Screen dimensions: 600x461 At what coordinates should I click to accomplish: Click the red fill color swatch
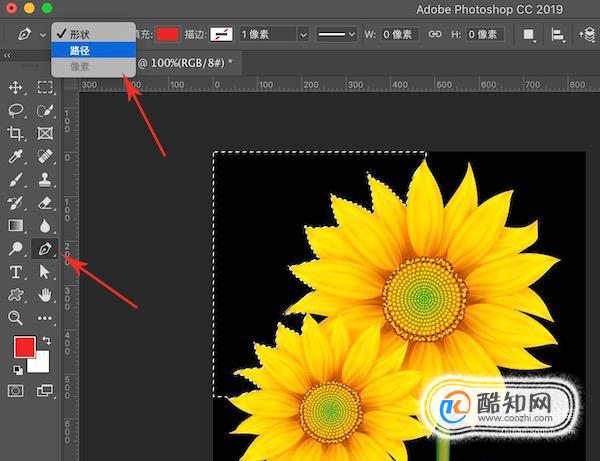[168, 34]
